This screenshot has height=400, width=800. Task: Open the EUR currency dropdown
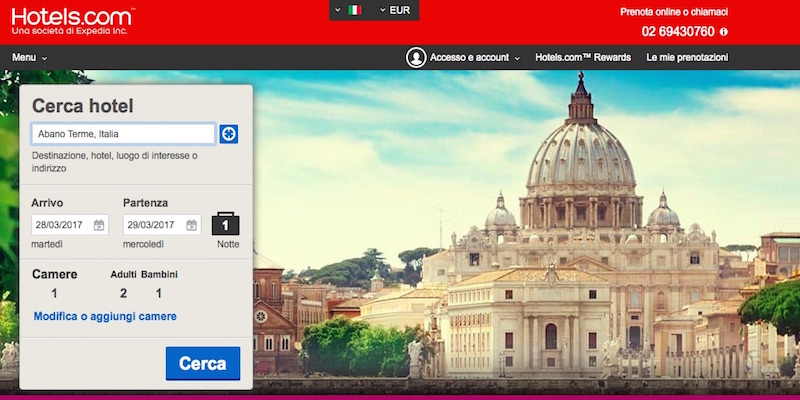pyautogui.click(x=395, y=10)
